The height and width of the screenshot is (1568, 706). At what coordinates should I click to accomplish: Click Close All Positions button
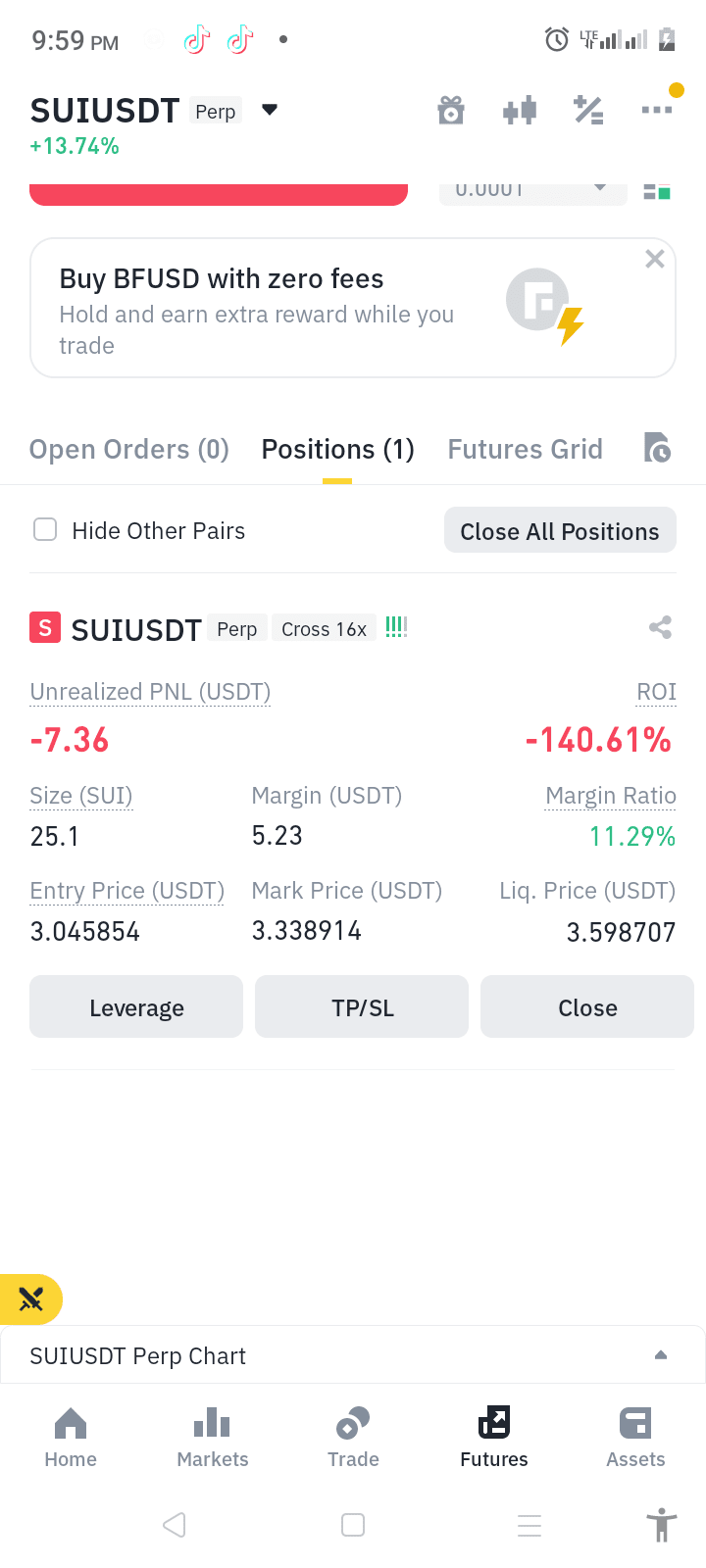(560, 530)
